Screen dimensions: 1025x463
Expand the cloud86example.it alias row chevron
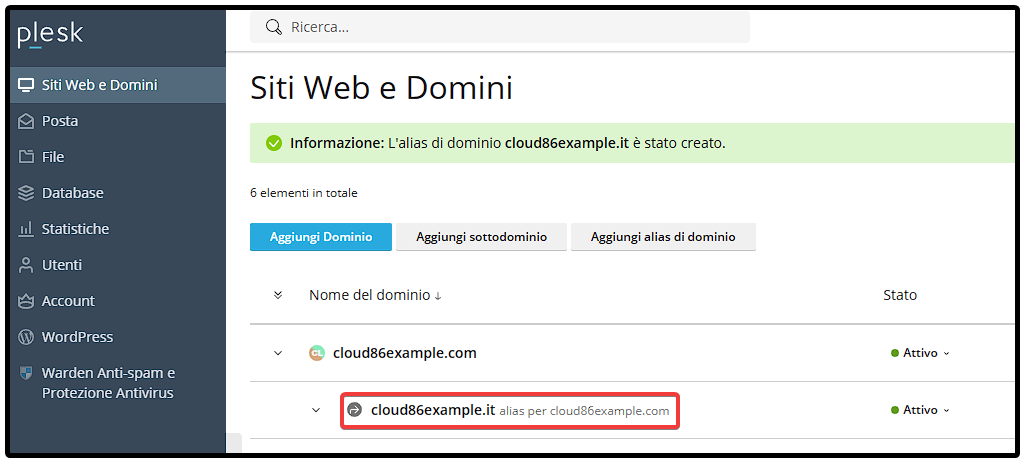tap(316, 410)
